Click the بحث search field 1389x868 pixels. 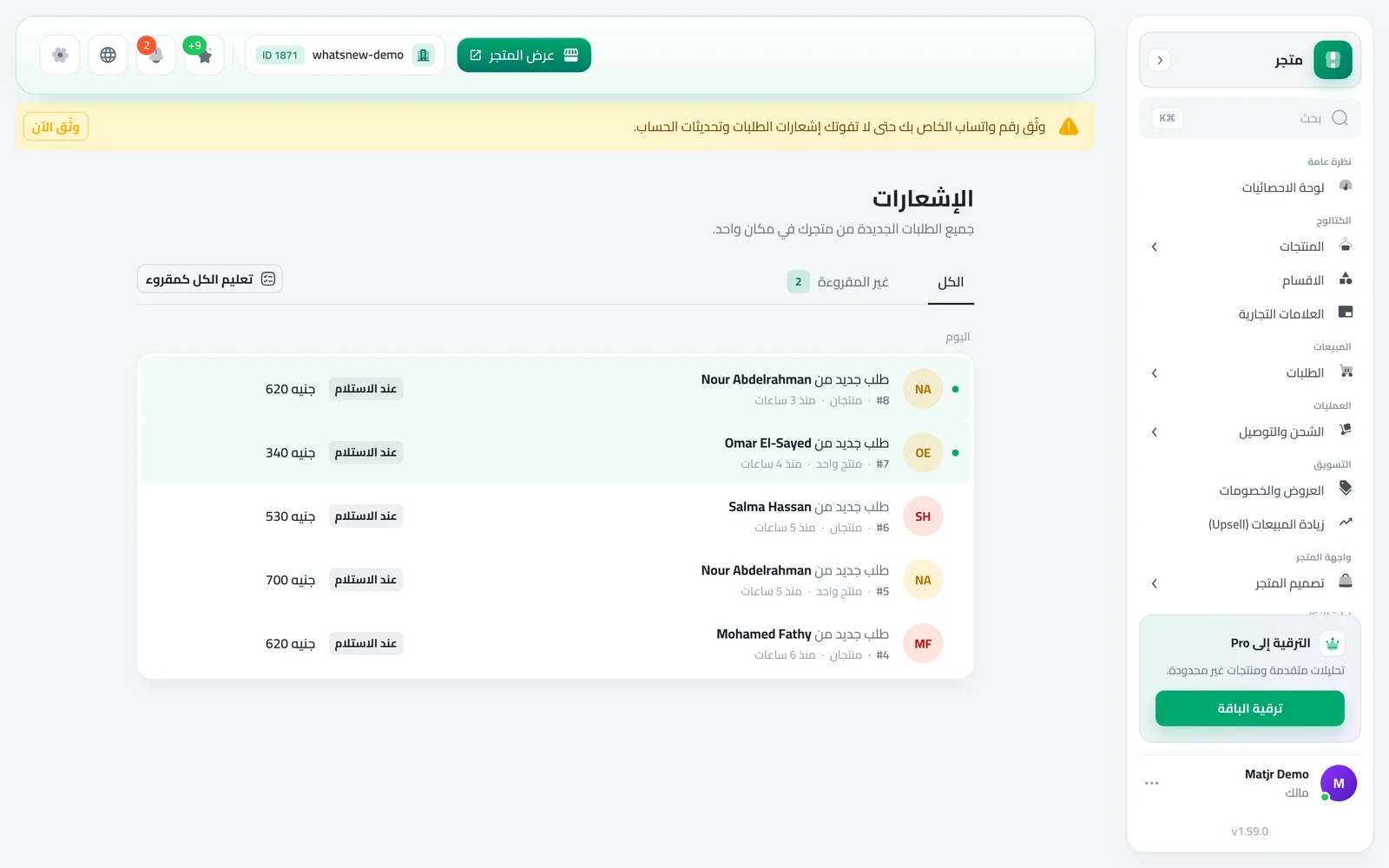click(1250, 118)
